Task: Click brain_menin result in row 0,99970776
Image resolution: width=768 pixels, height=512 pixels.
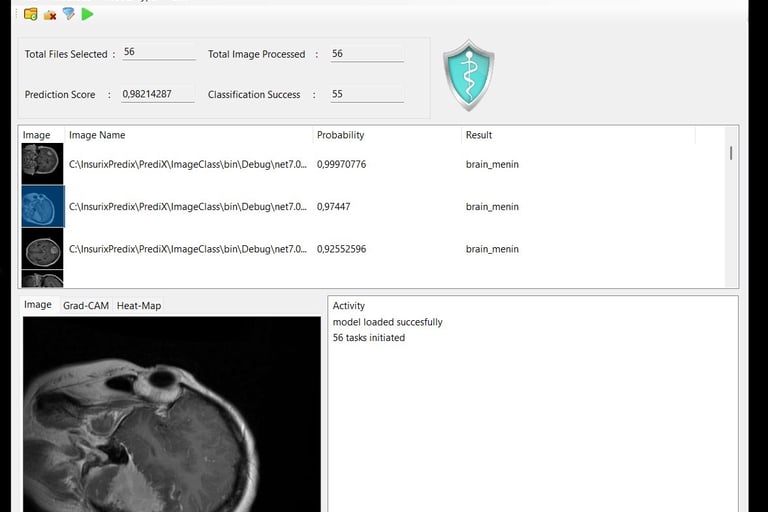Action: (x=492, y=165)
